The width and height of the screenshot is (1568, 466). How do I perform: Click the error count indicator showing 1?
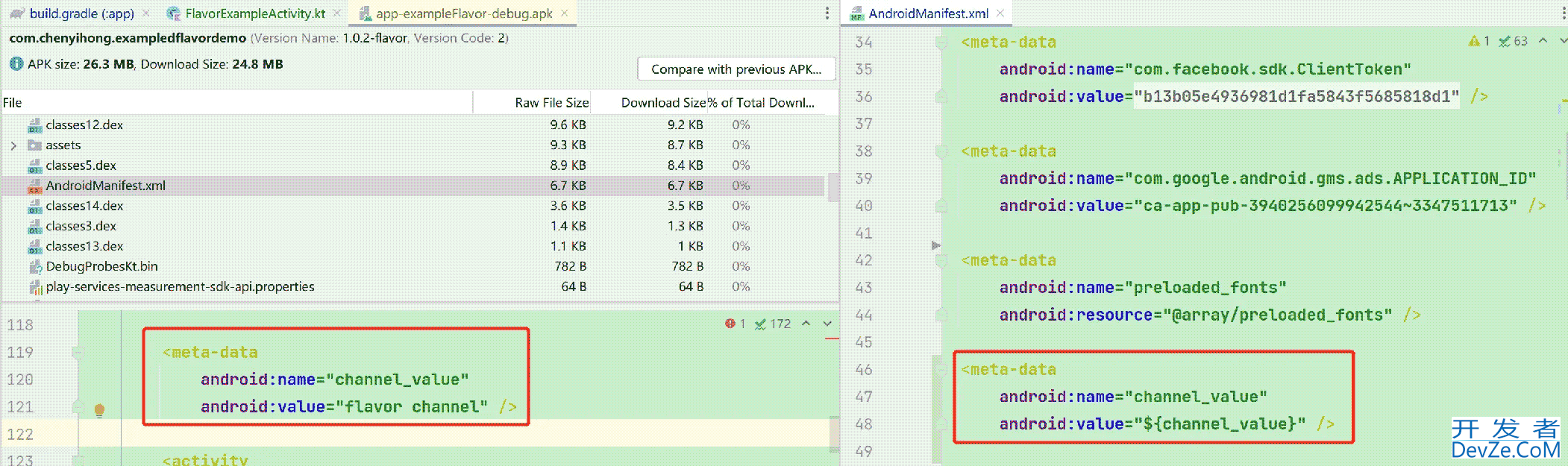pyautogui.click(x=735, y=324)
